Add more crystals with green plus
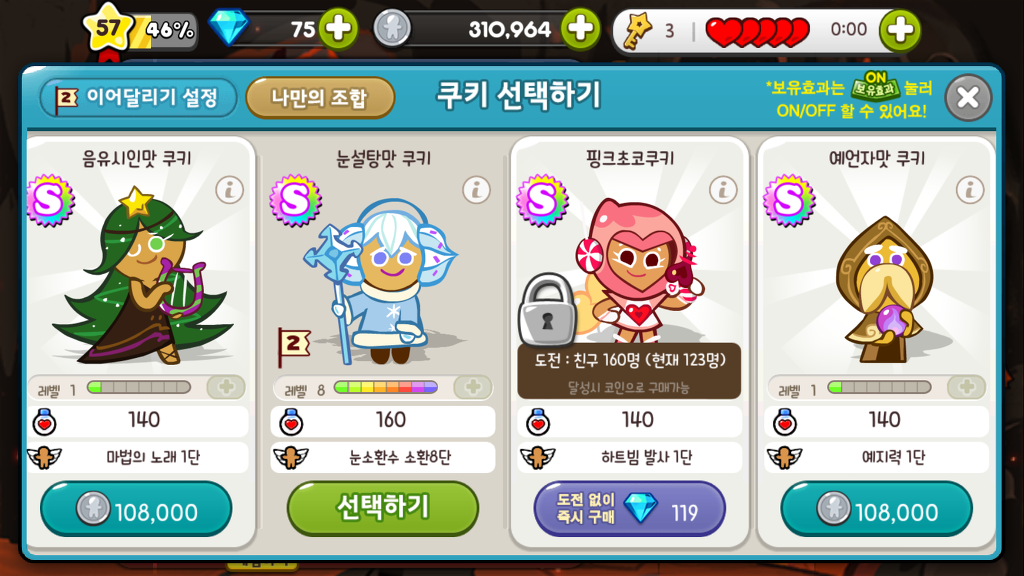Image resolution: width=1024 pixels, height=576 pixels. point(338,29)
